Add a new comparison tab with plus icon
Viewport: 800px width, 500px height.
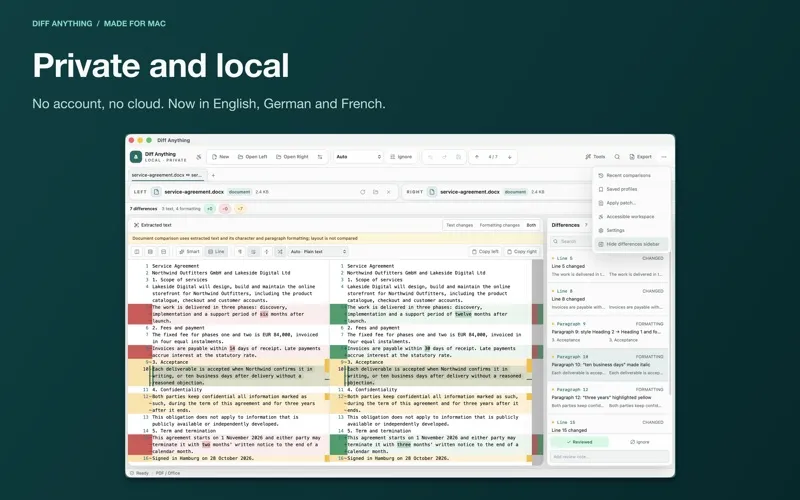click(x=213, y=175)
